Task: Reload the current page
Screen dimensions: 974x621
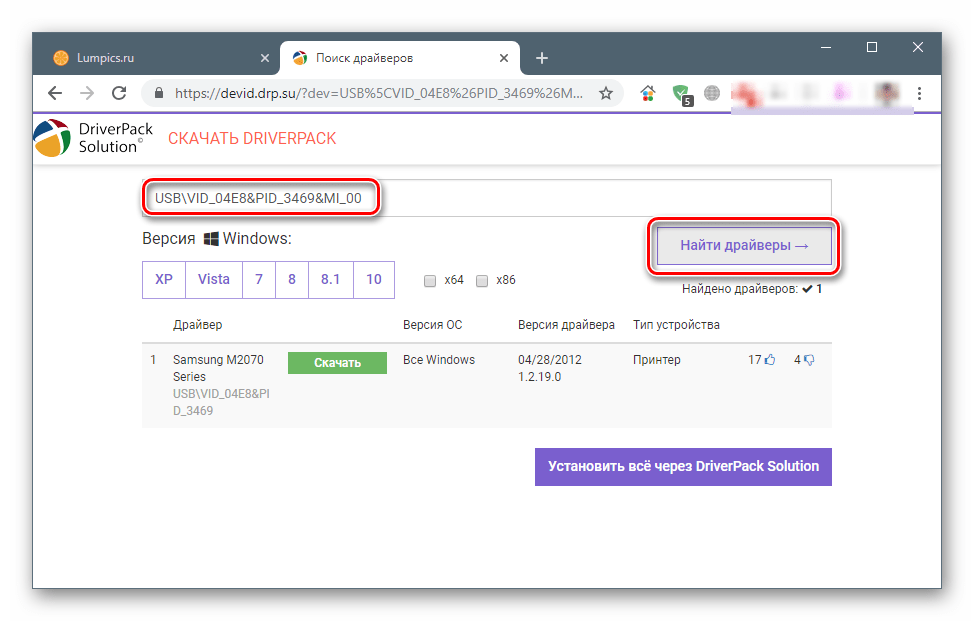Action: click(x=119, y=93)
